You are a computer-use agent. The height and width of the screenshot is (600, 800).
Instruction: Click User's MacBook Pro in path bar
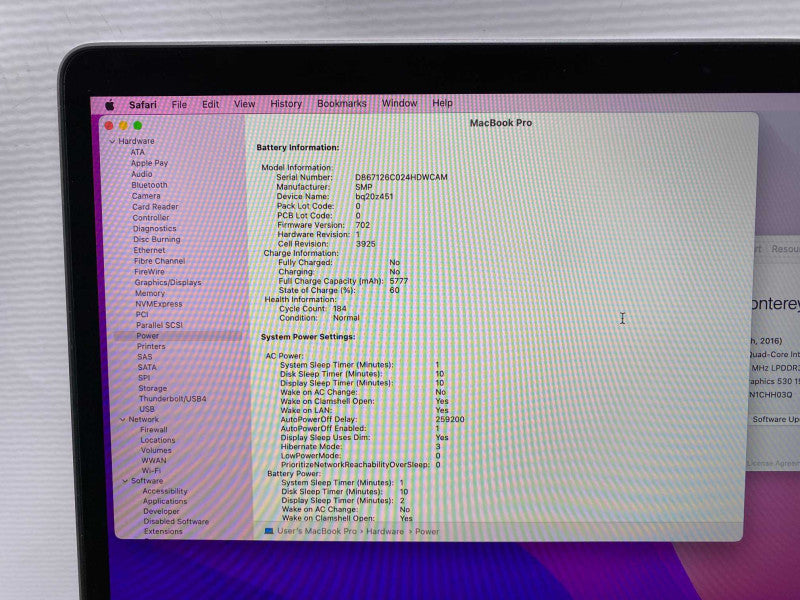pos(317,531)
